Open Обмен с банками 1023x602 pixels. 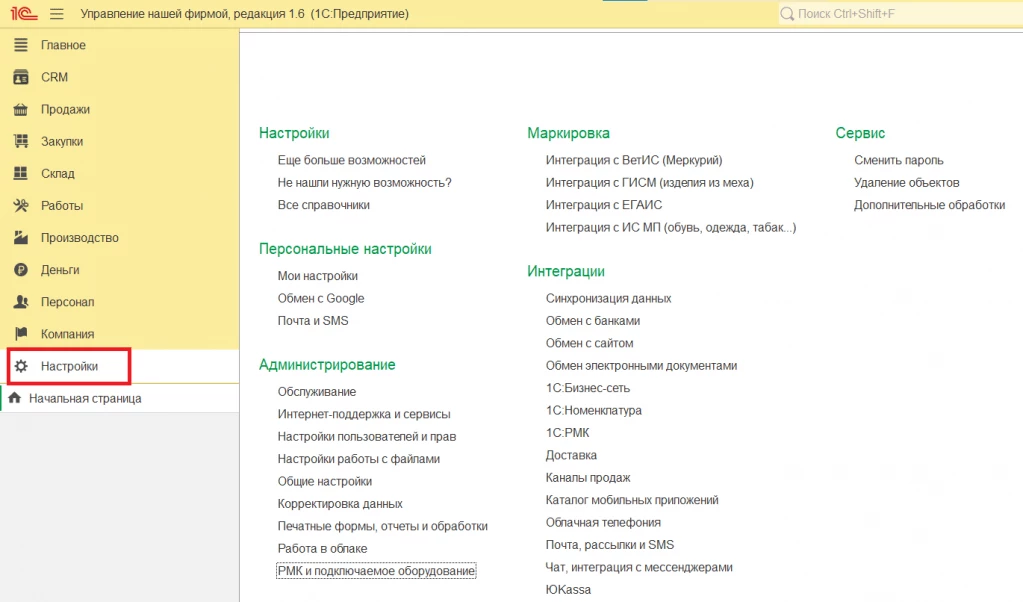point(593,321)
